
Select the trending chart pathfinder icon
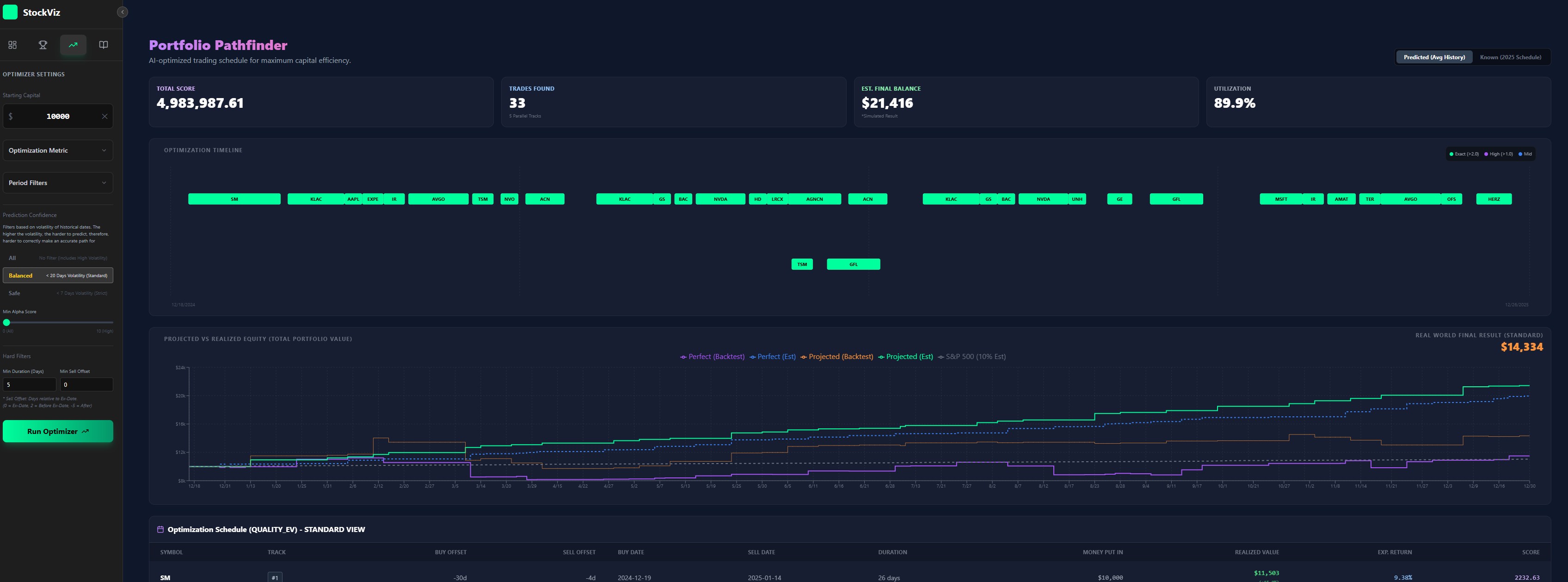pos(73,45)
